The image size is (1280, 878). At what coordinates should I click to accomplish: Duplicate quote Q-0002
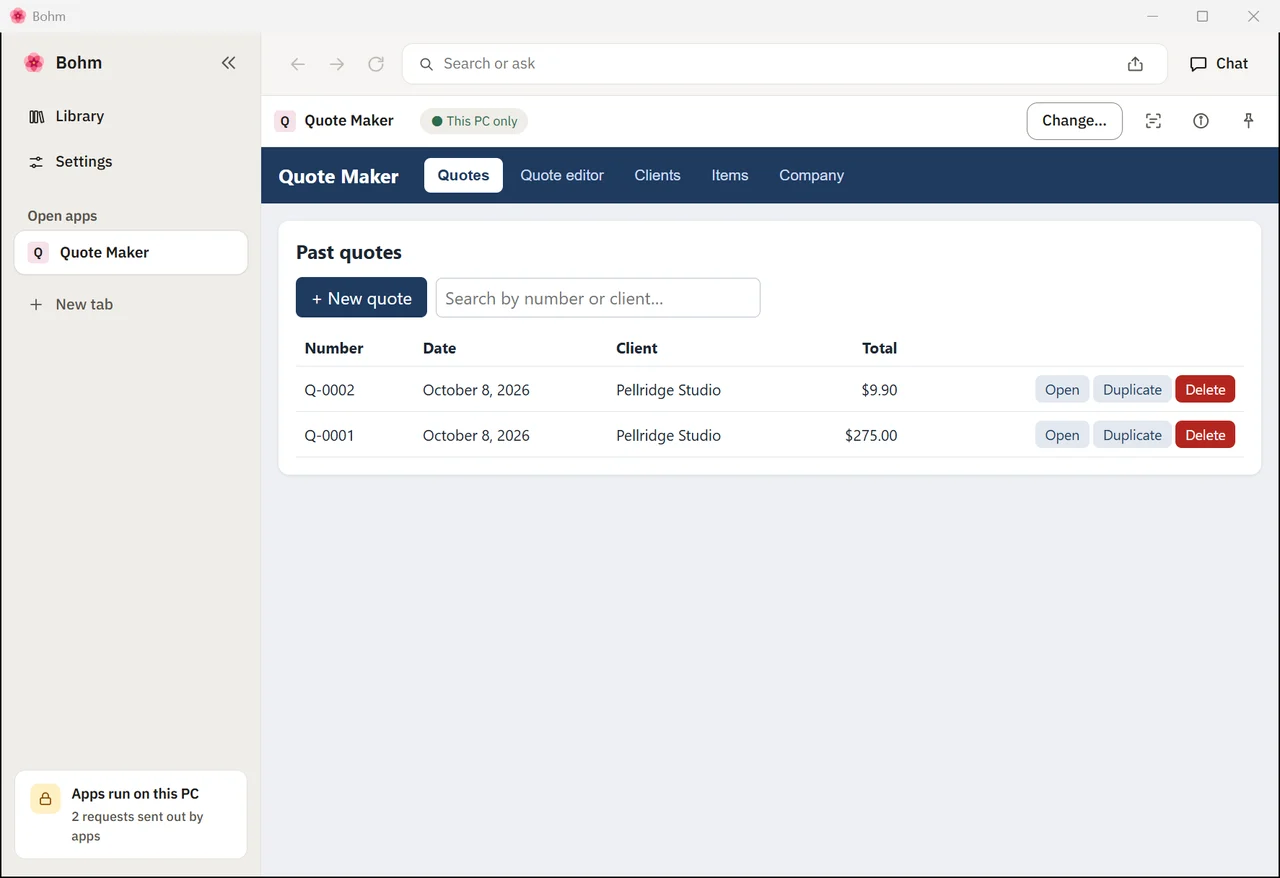click(x=1132, y=390)
